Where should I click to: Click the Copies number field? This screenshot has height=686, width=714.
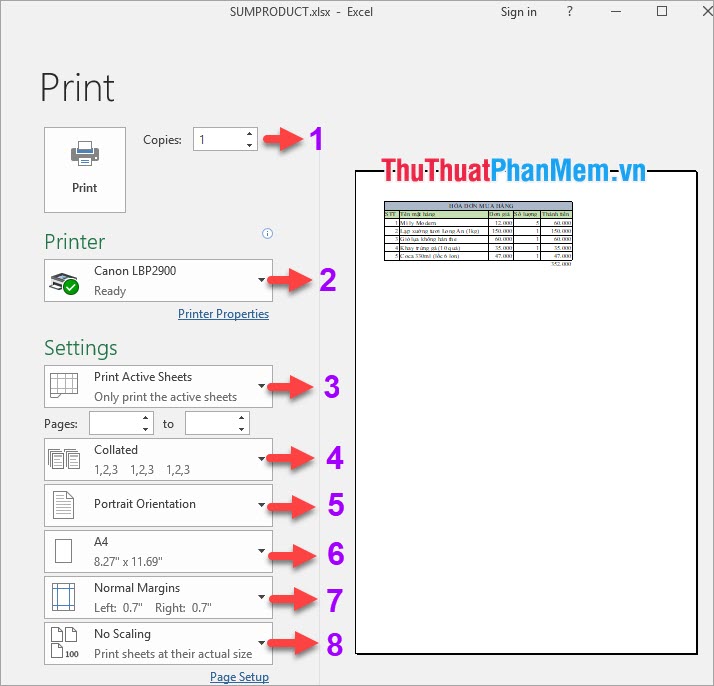click(x=219, y=139)
